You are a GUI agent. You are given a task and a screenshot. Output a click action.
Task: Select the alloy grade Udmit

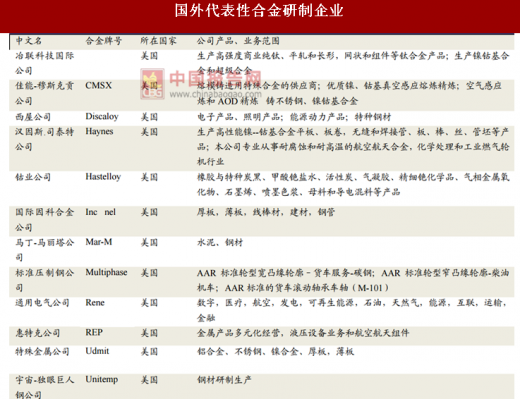pos(97,351)
